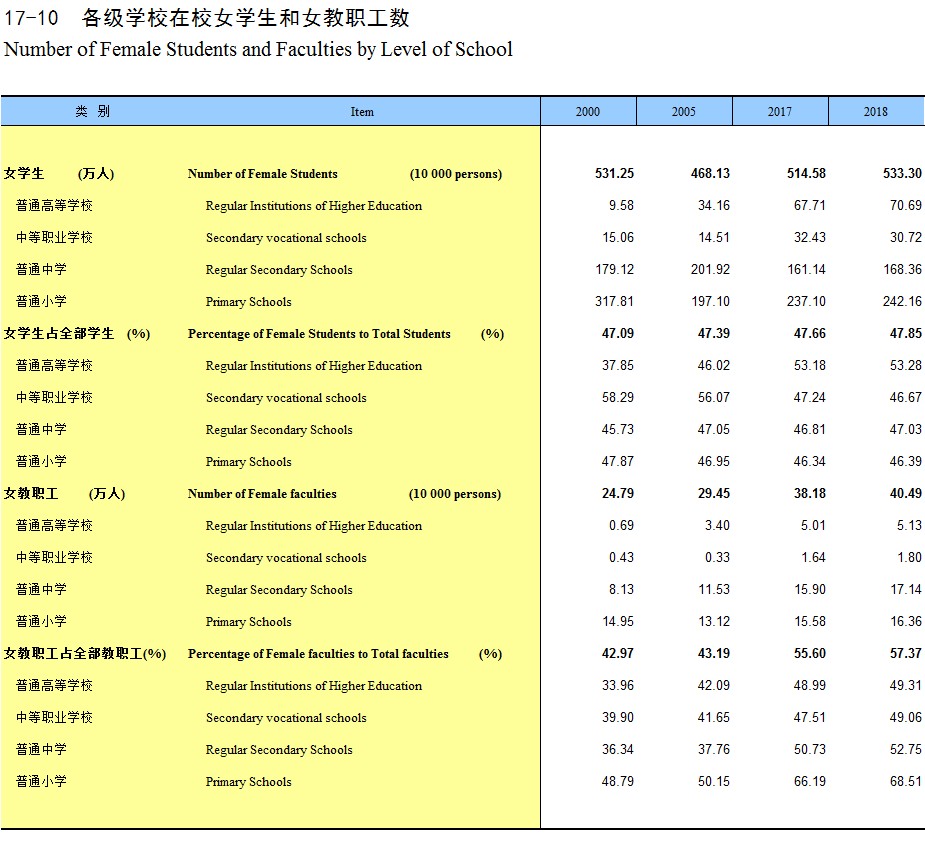Click the value 24.79
The height and width of the screenshot is (862, 925).
618,493
